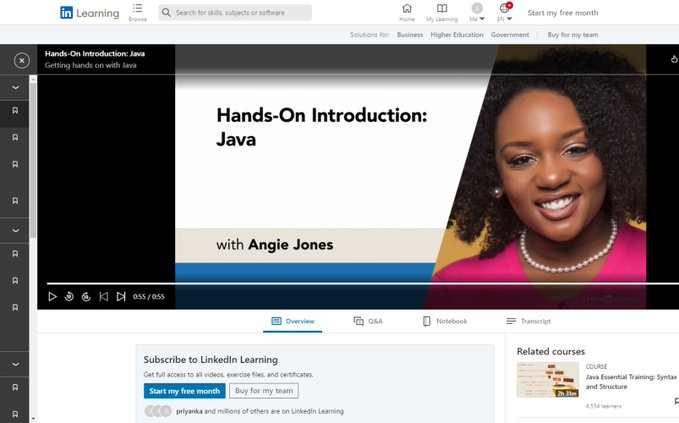The width and height of the screenshot is (679, 423).
Task: Click Buy for my team in header
Action: (x=572, y=35)
